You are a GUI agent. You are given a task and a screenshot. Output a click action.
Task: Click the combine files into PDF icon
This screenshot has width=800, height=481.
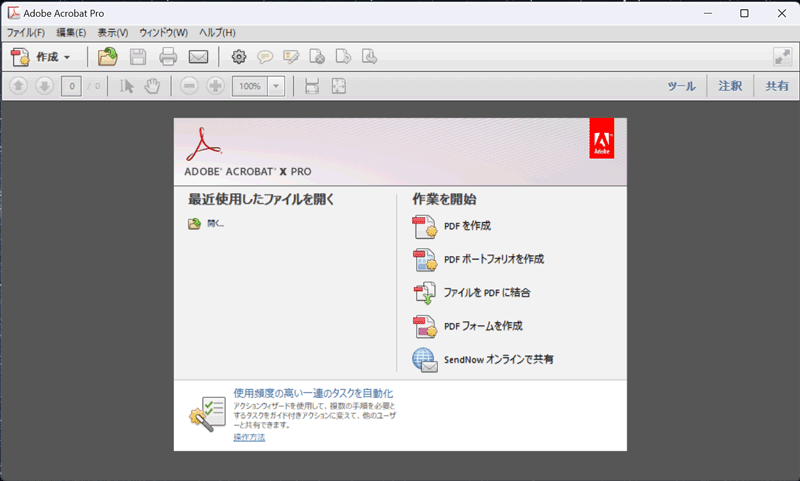(x=425, y=293)
